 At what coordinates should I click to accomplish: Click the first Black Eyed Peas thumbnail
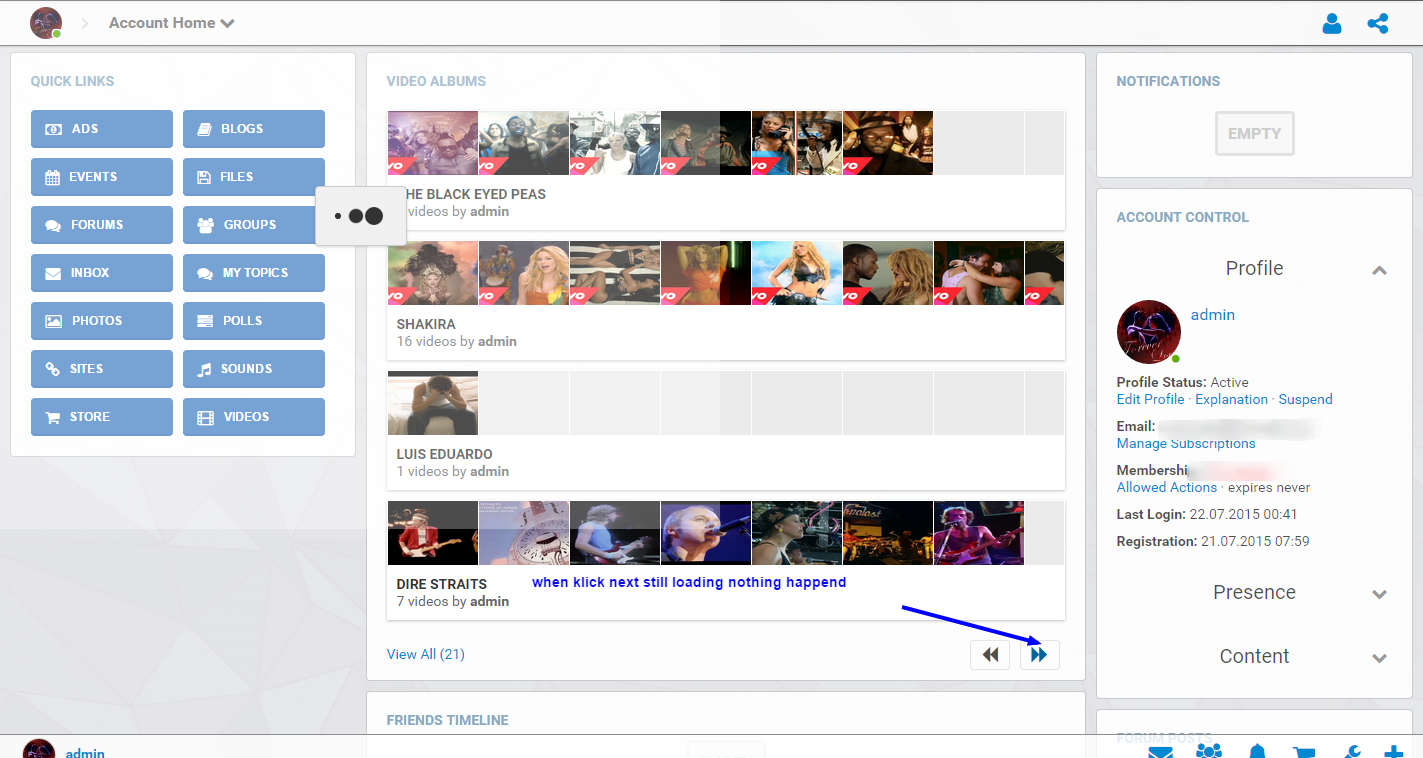pyautogui.click(x=433, y=143)
